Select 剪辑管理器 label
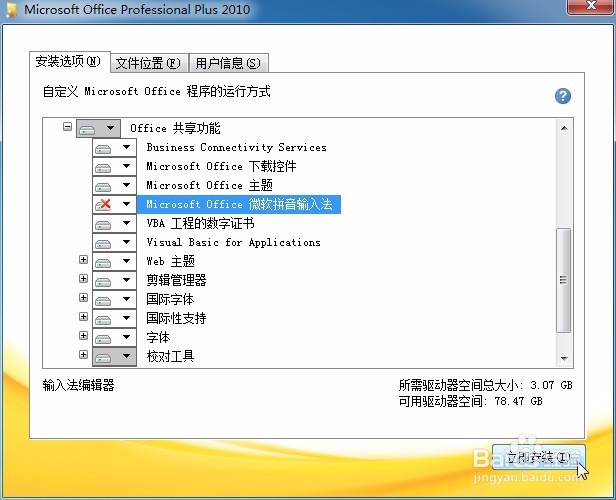The image size is (616, 500). pyautogui.click(x=176, y=280)
